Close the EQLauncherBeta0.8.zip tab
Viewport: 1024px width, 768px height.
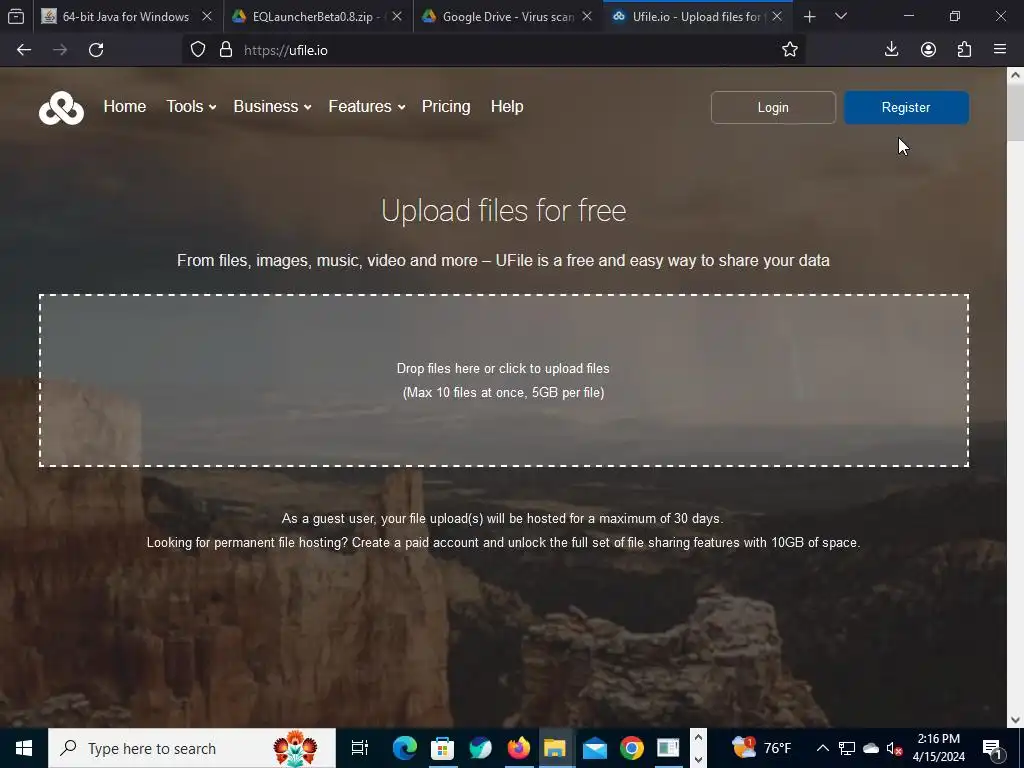[x=396, y=16]
